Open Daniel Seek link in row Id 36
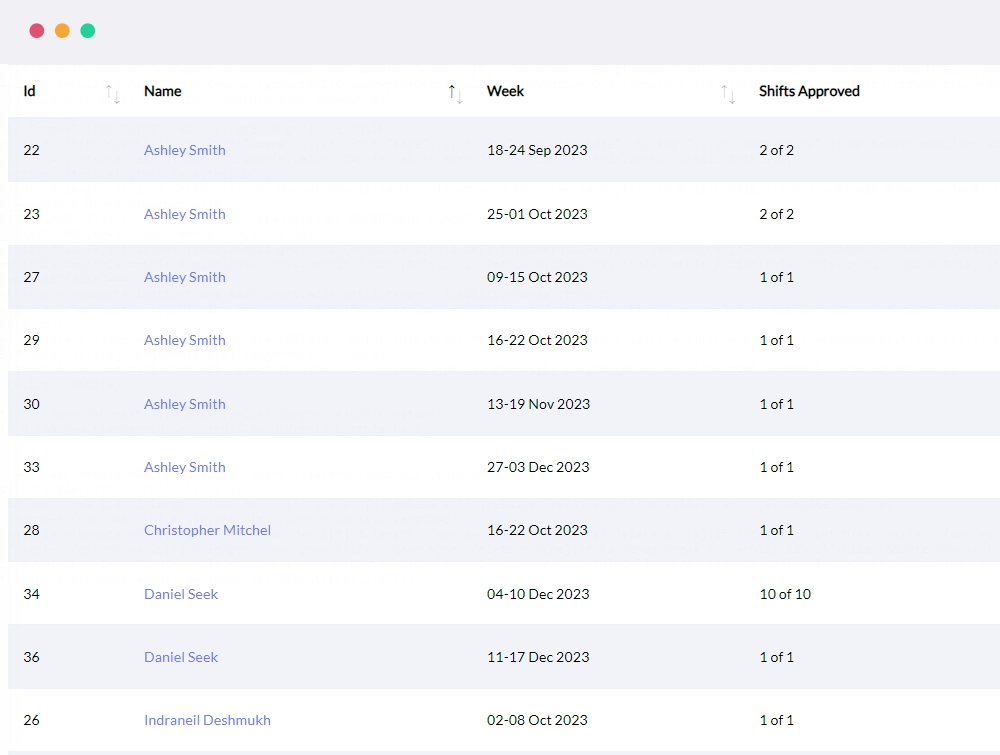 tap(181, 657)
